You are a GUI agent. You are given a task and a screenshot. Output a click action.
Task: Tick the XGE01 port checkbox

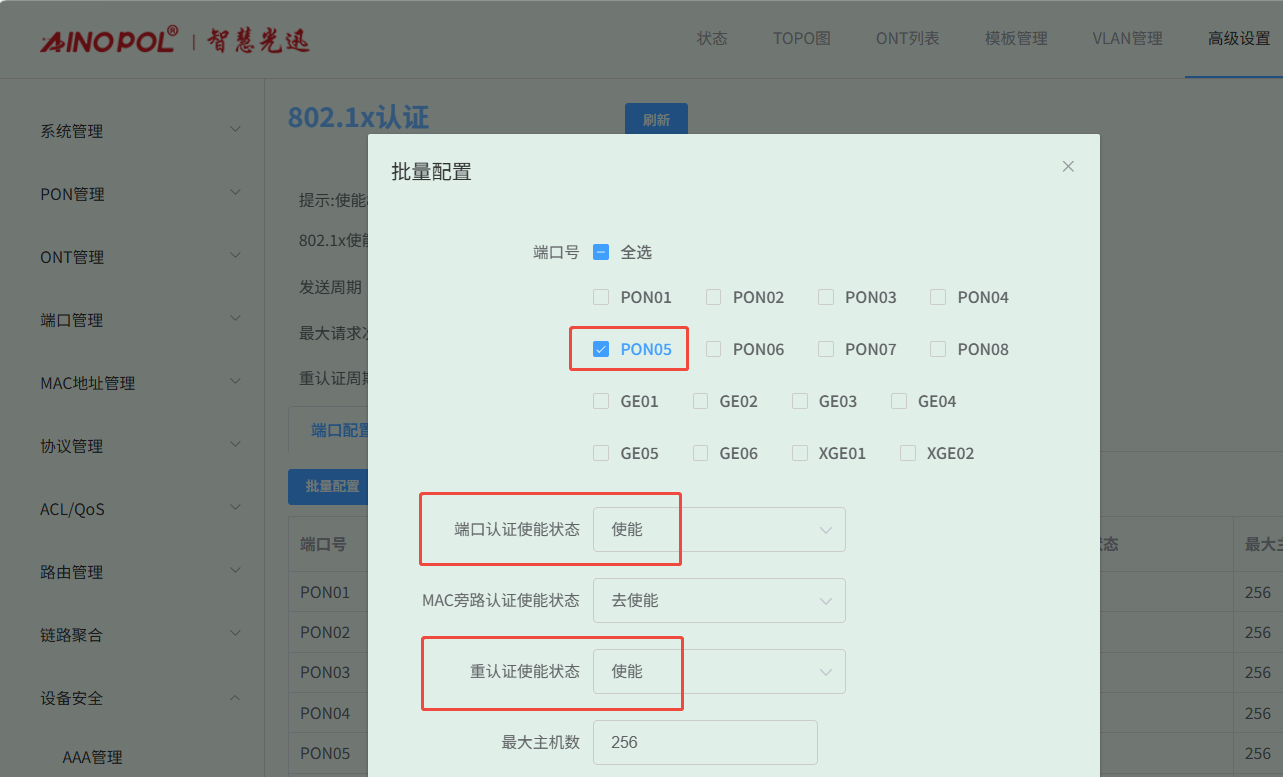(800, 453)
